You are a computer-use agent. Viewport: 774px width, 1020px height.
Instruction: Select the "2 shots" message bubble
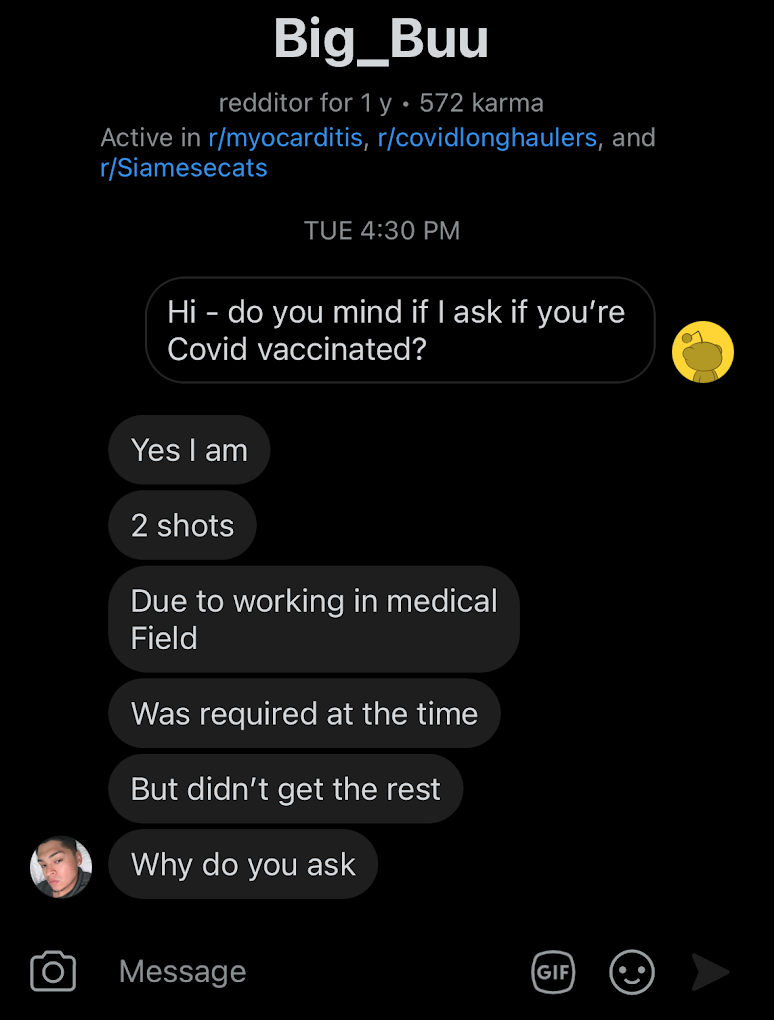(182, 525)
